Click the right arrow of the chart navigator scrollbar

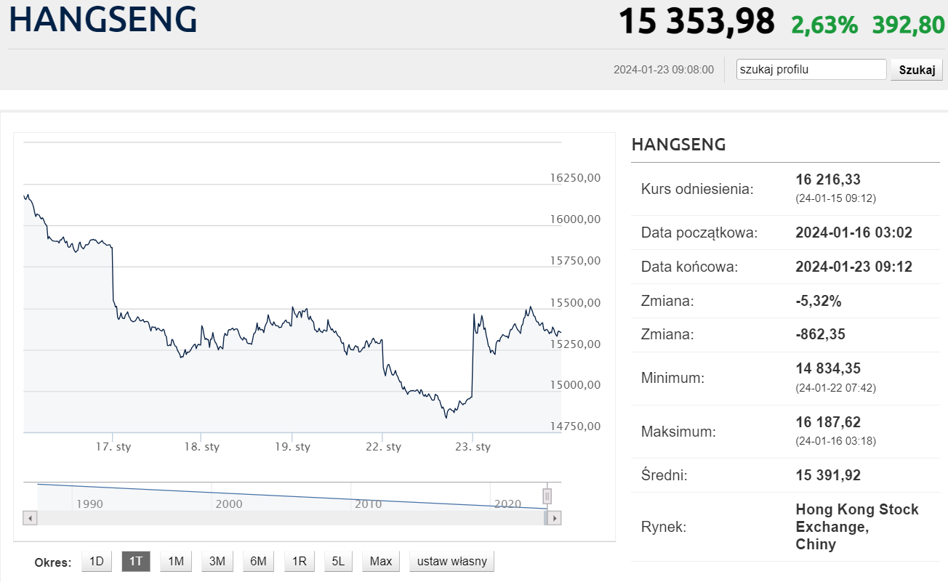pos(554,518)
